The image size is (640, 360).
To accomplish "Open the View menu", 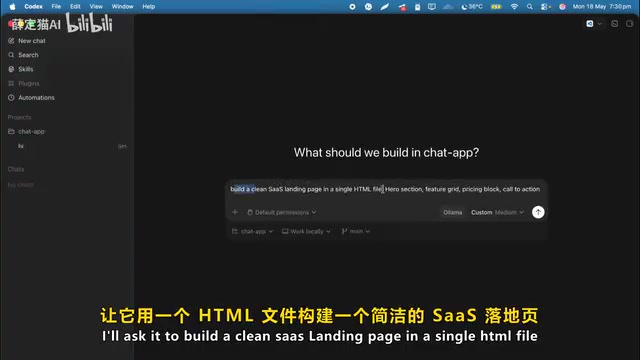I will coord(96,7).
